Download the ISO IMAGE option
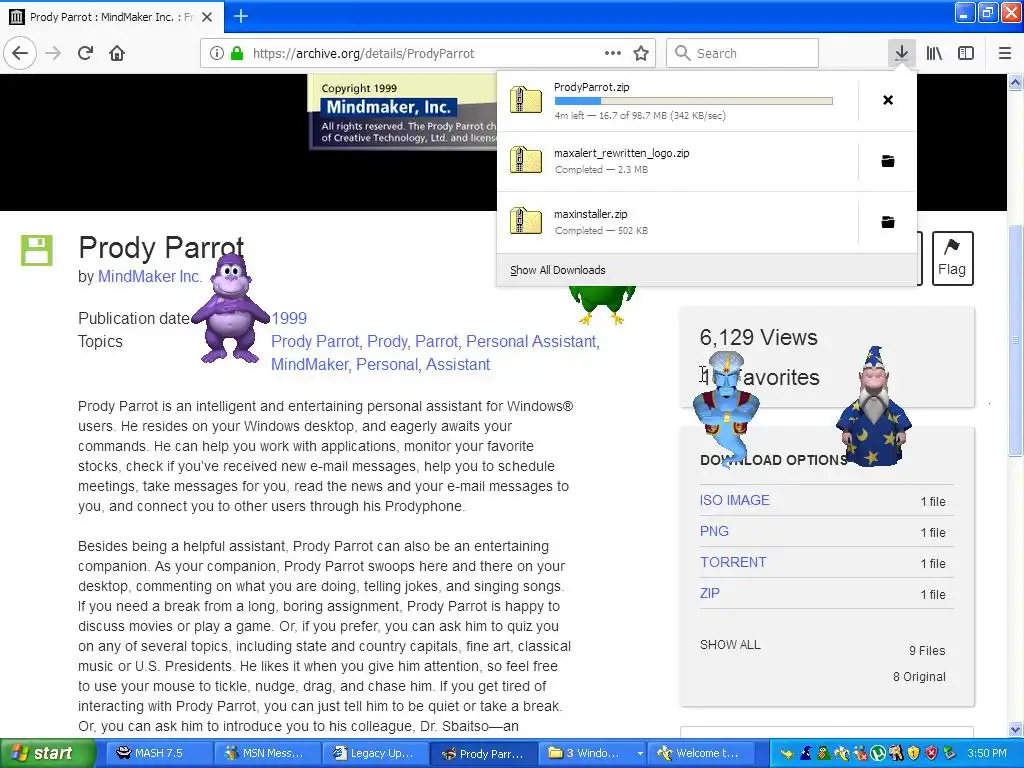 pos(735,500)
